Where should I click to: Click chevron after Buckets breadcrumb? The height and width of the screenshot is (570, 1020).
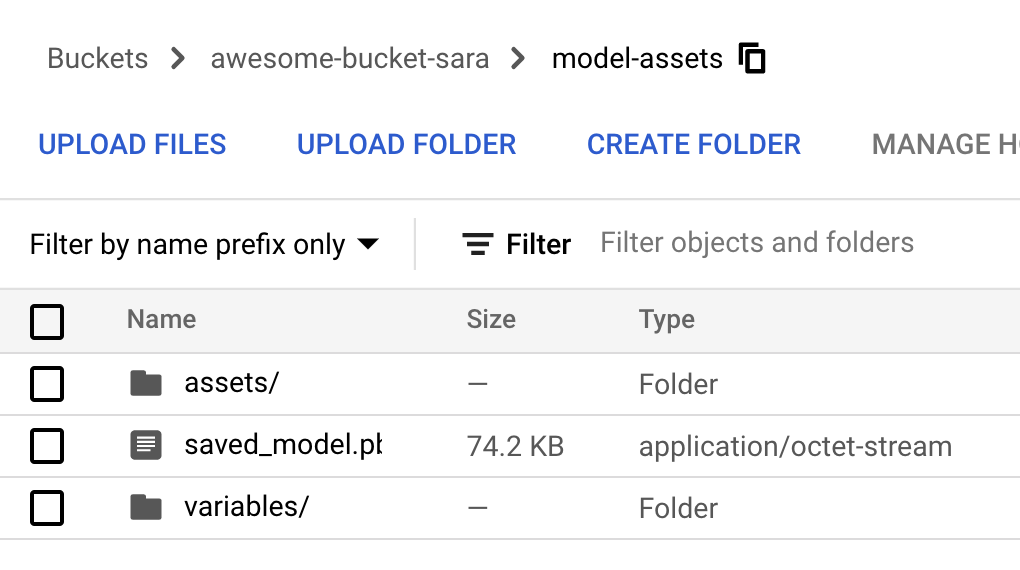(x=179, y=59)
